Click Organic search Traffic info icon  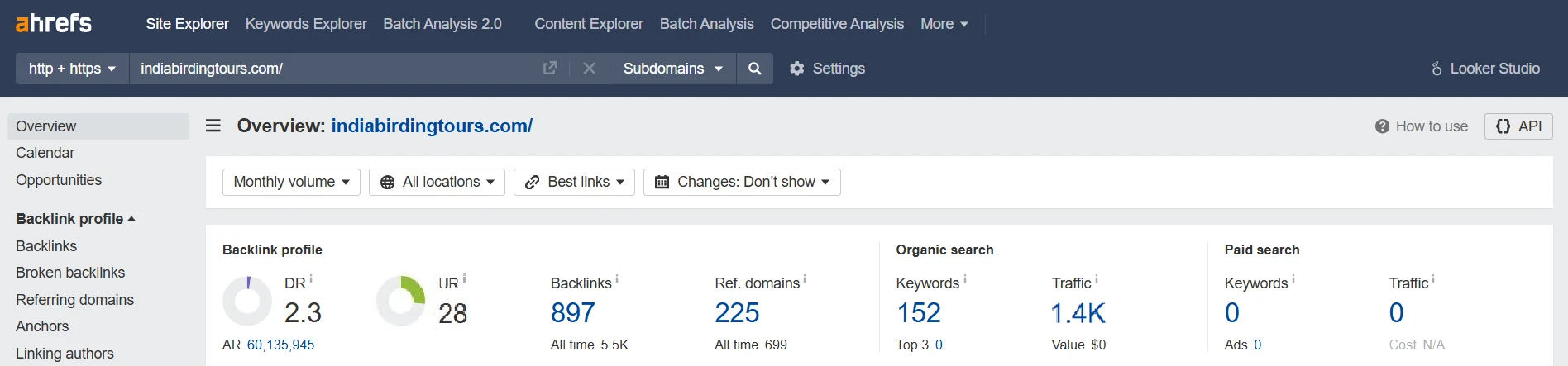(1097, 279)
